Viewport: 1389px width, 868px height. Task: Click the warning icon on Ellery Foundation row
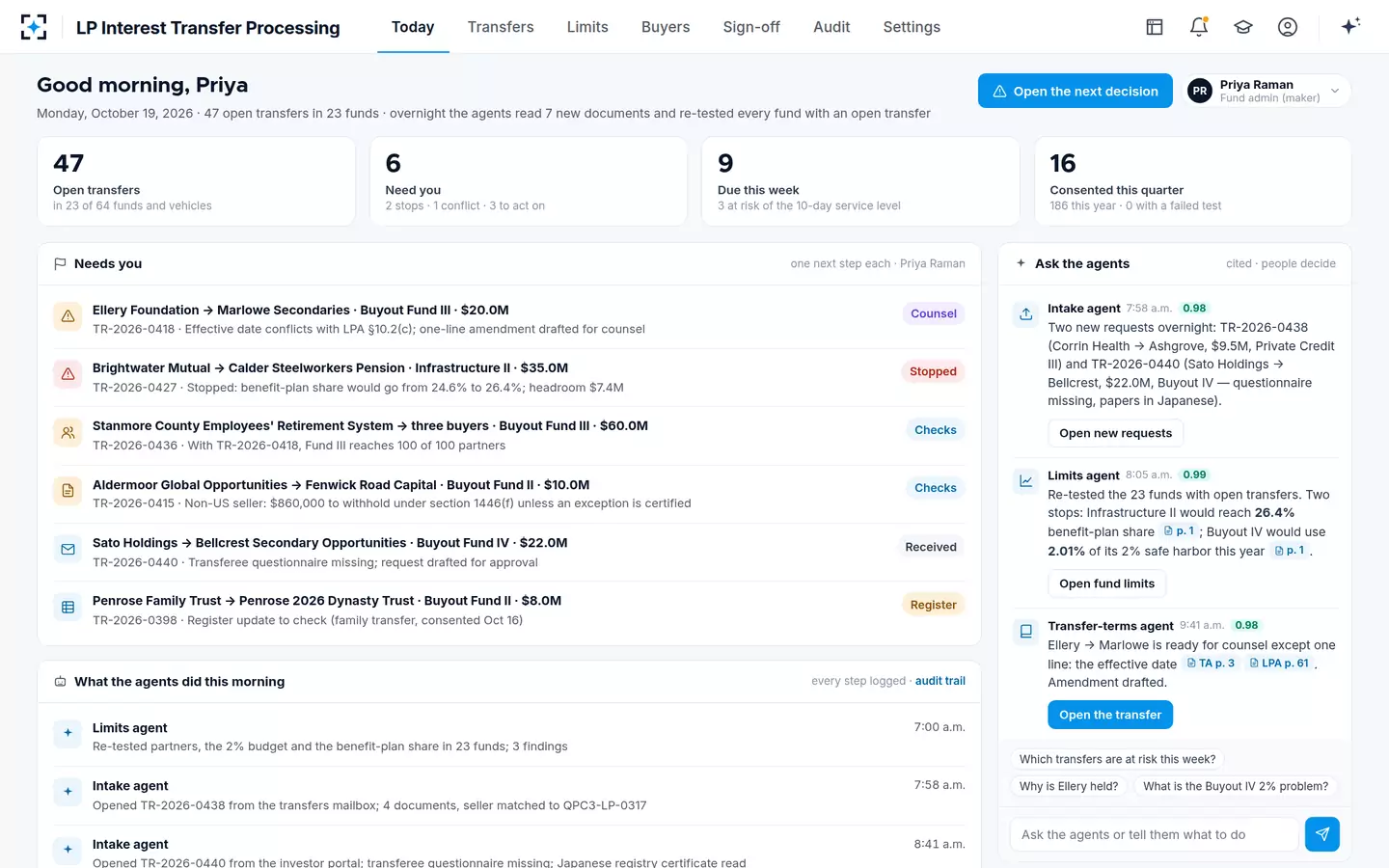coord(68,315)
